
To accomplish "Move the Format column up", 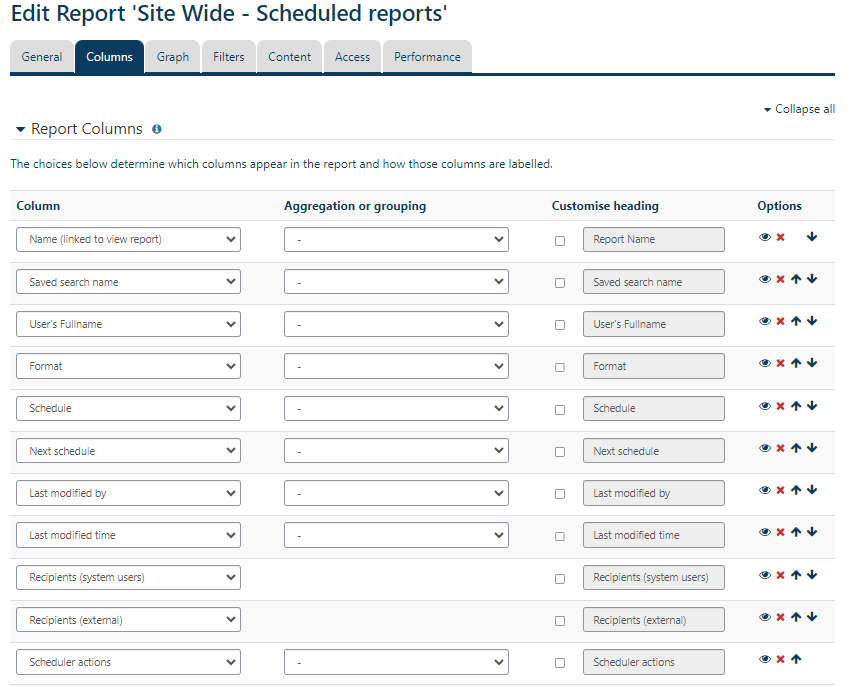I will click(x=796, y=364).
